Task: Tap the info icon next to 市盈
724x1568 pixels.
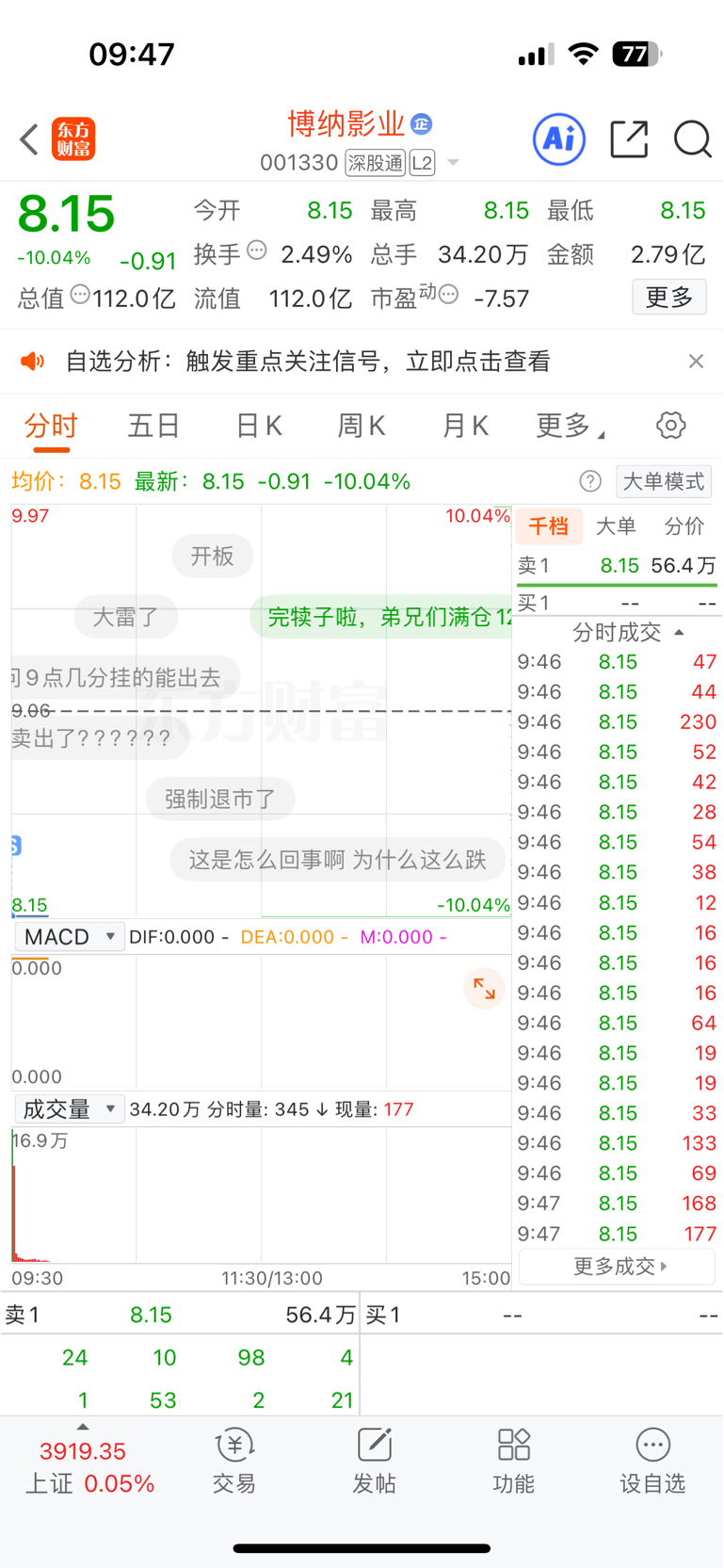Action: point(448,295)
